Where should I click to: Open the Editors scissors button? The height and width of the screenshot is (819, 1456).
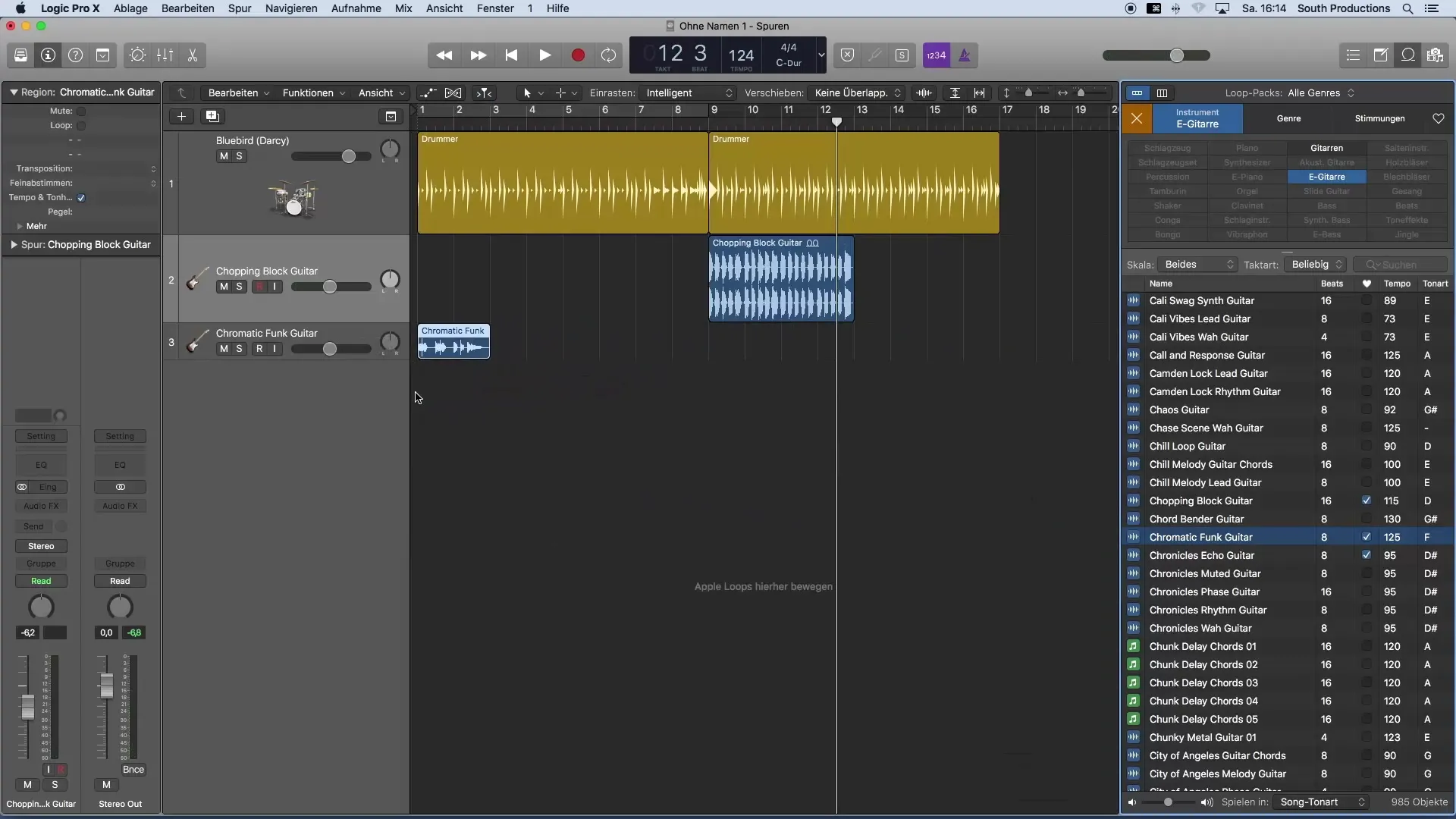[192, 55]
